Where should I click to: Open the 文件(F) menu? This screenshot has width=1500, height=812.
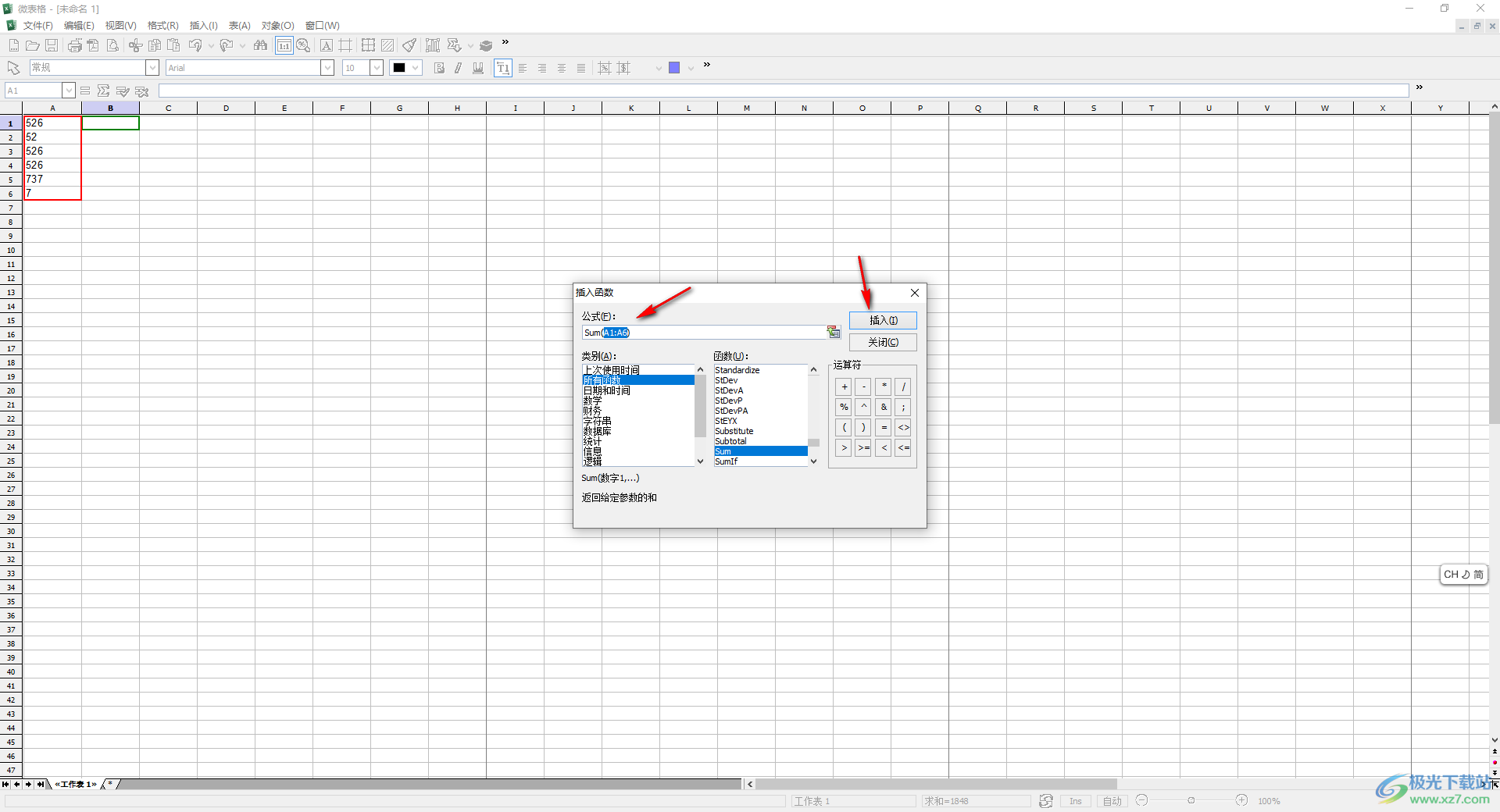coord(37,26)
